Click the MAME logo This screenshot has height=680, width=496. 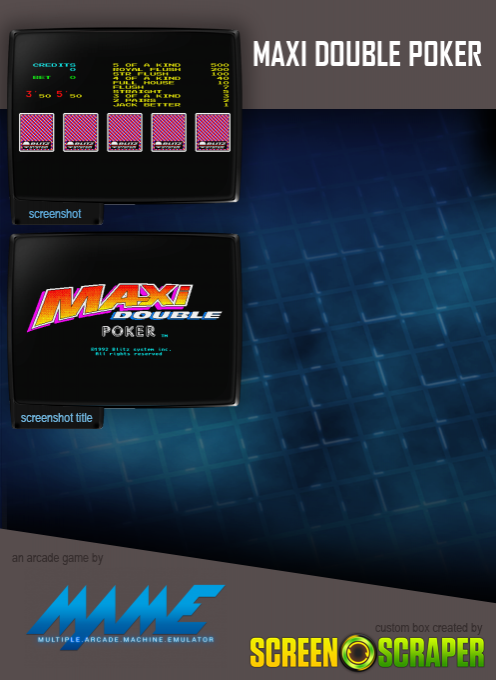[x=126, y=617]
